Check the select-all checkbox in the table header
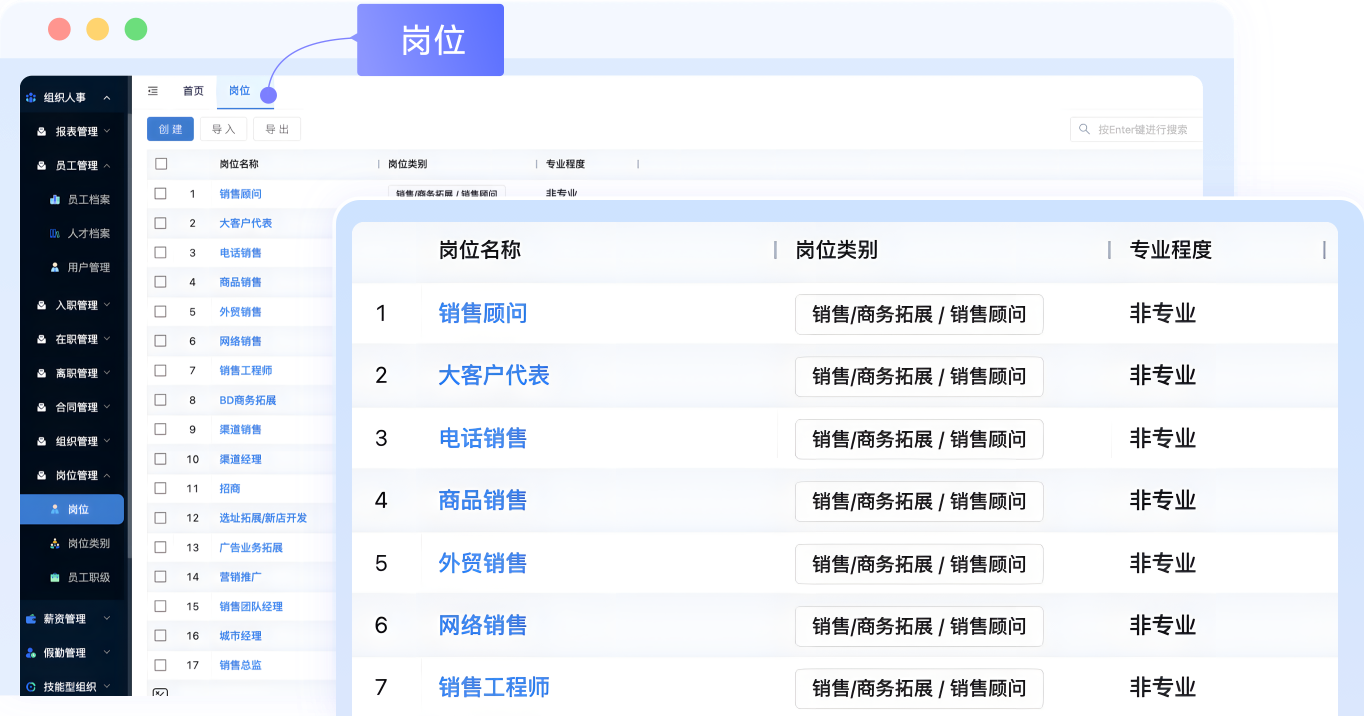Viewport: 1364px width, 716px height. [x=159, y=165]
